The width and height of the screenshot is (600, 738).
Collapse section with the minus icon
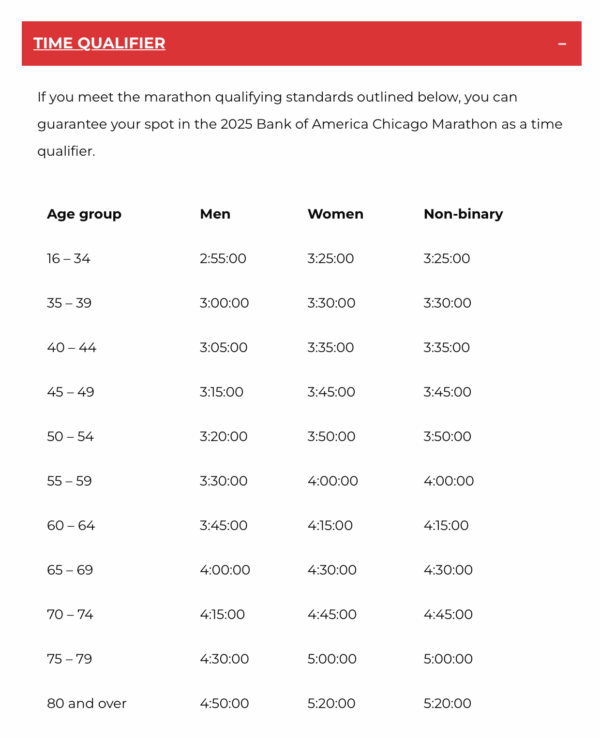click(x=561, y=44)
